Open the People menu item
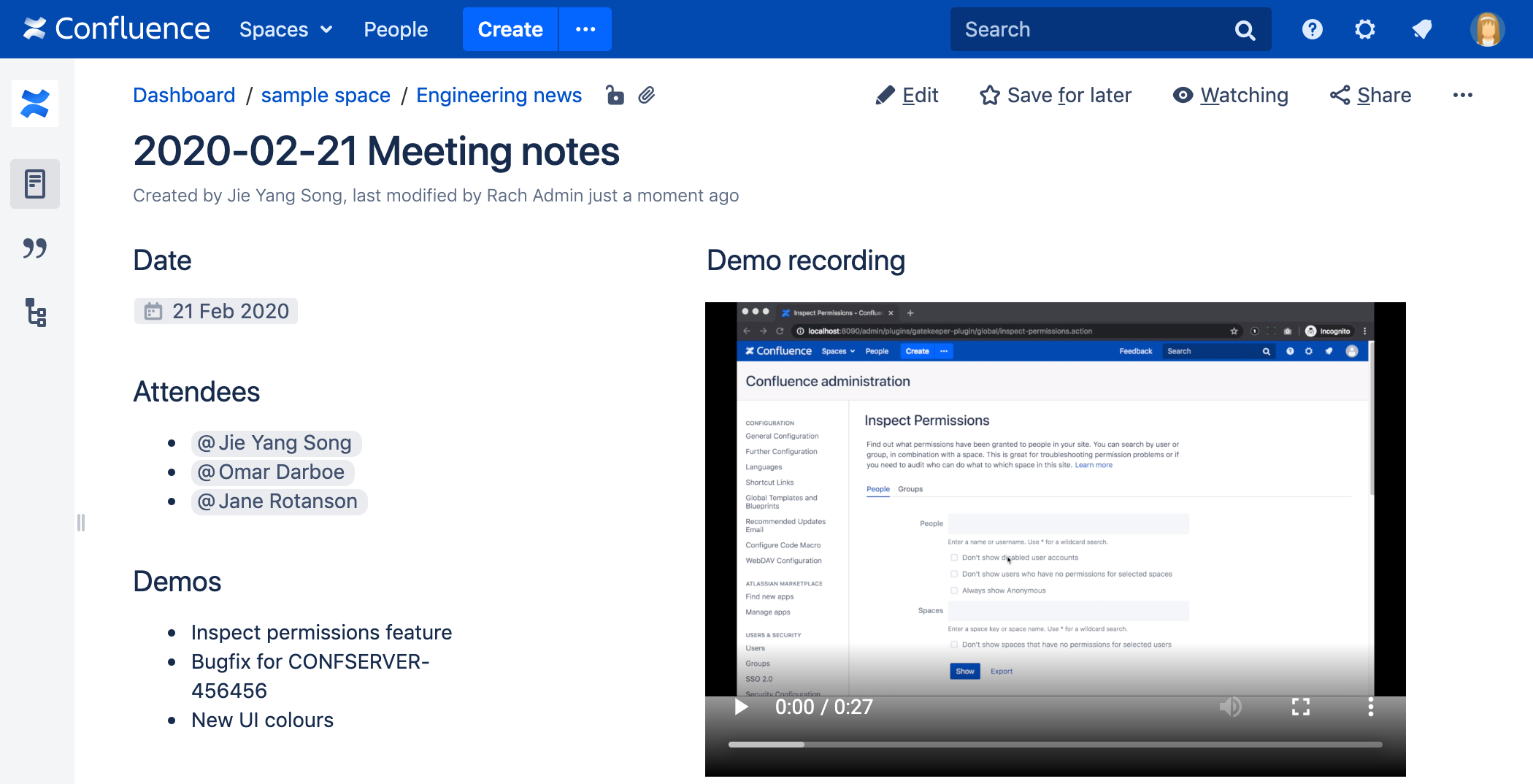 (x=396, y=29)
